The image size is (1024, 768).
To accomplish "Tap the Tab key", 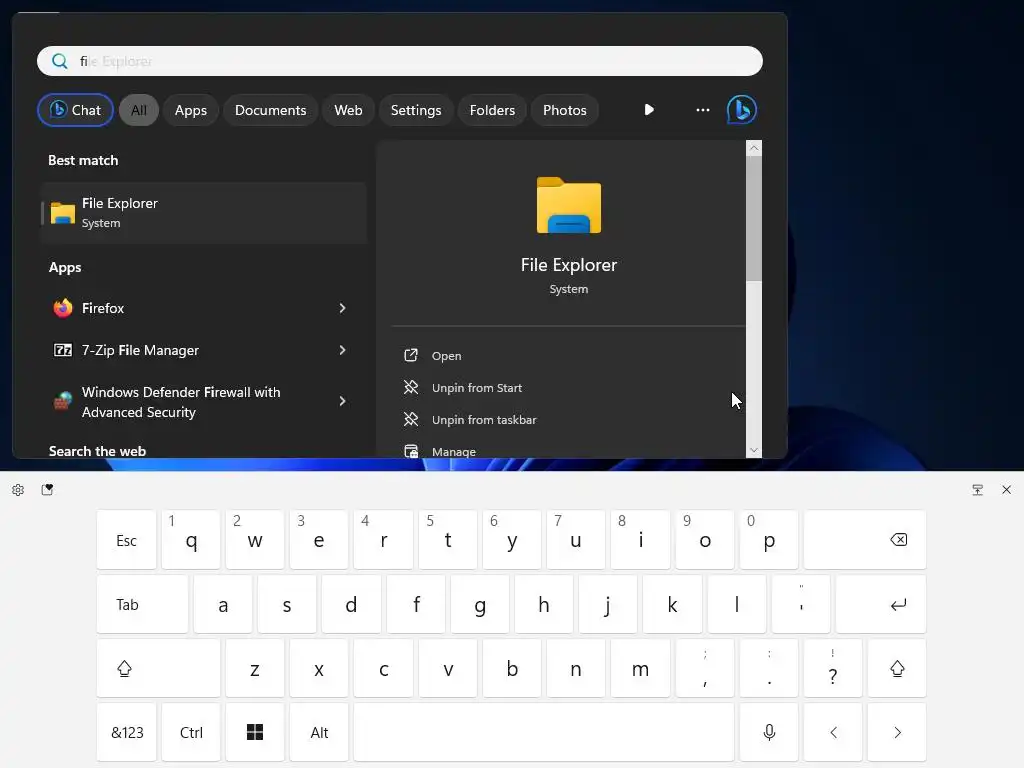I will coord(142,604).
